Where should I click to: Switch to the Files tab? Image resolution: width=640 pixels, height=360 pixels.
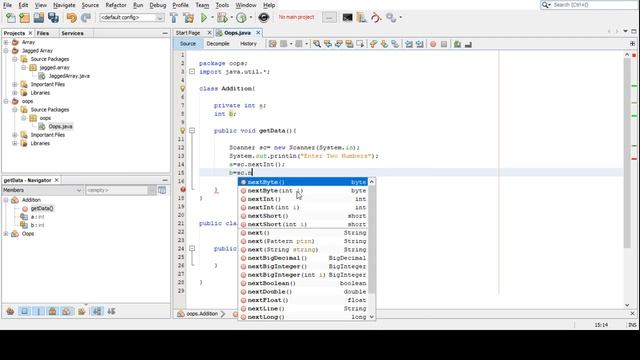[43, 33]
